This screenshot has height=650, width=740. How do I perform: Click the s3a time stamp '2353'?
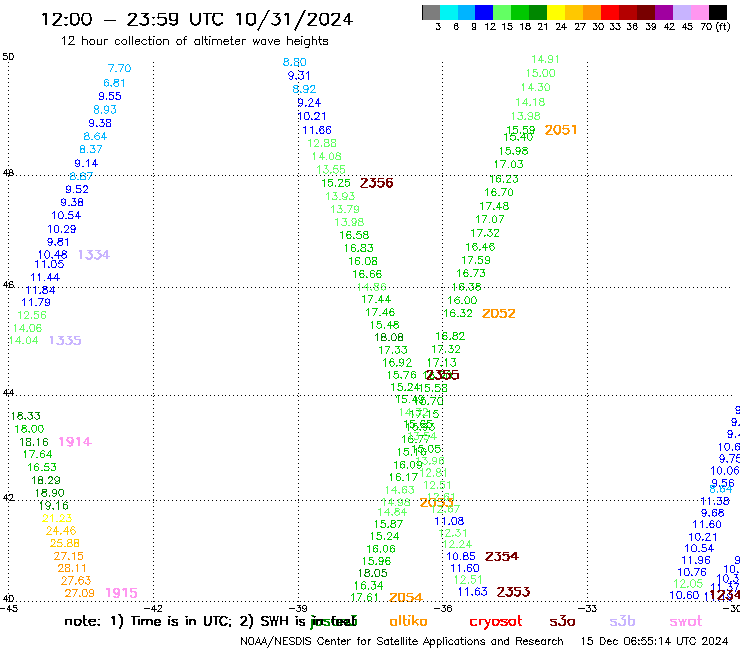tap(513, 592)
